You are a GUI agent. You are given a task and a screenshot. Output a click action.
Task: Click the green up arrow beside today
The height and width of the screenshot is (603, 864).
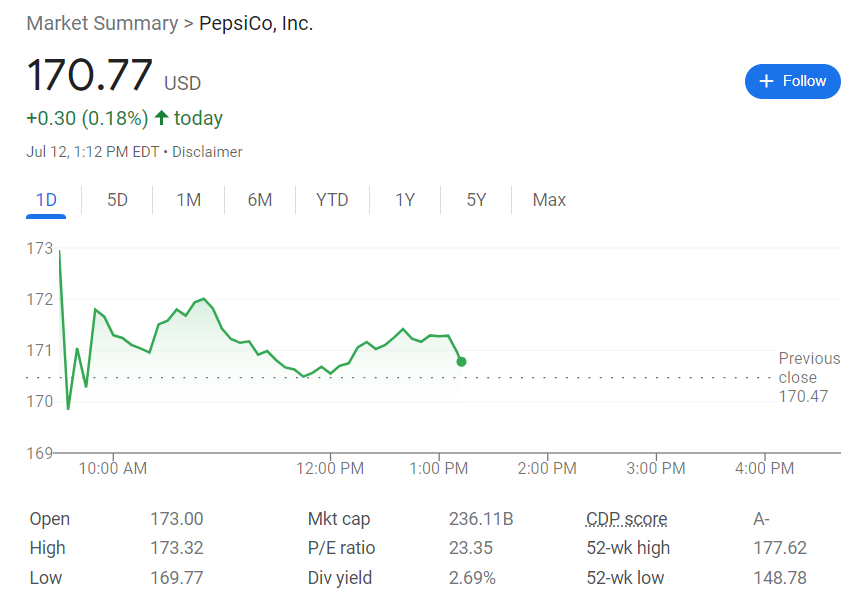[x=161, y=119]
